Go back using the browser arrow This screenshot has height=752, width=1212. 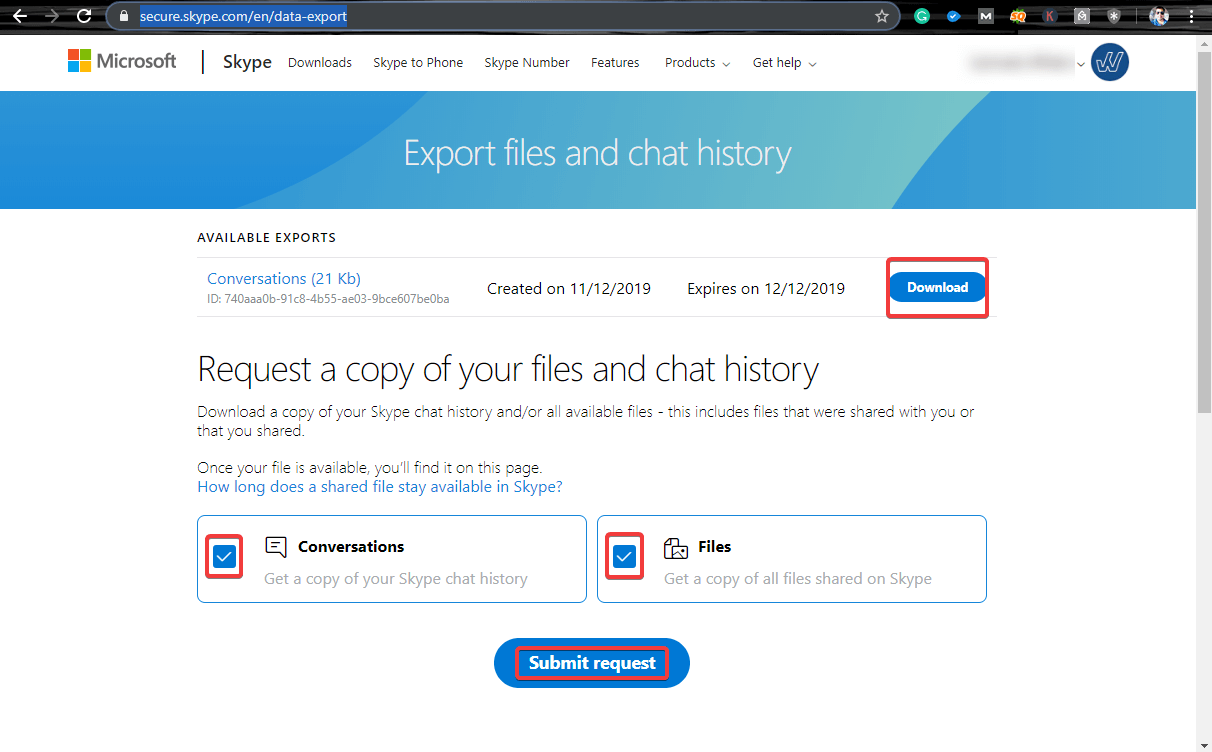point(21,16)
